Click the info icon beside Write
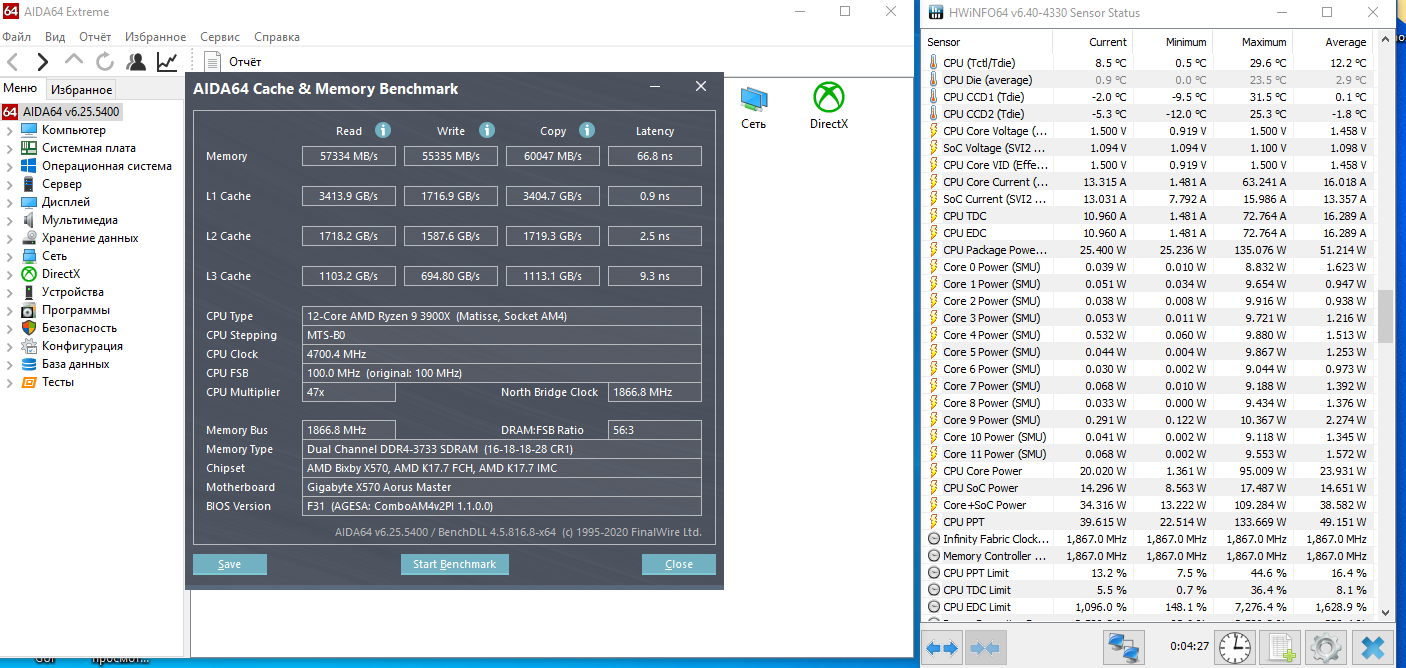1406x668 pixels. coord(486,130)
